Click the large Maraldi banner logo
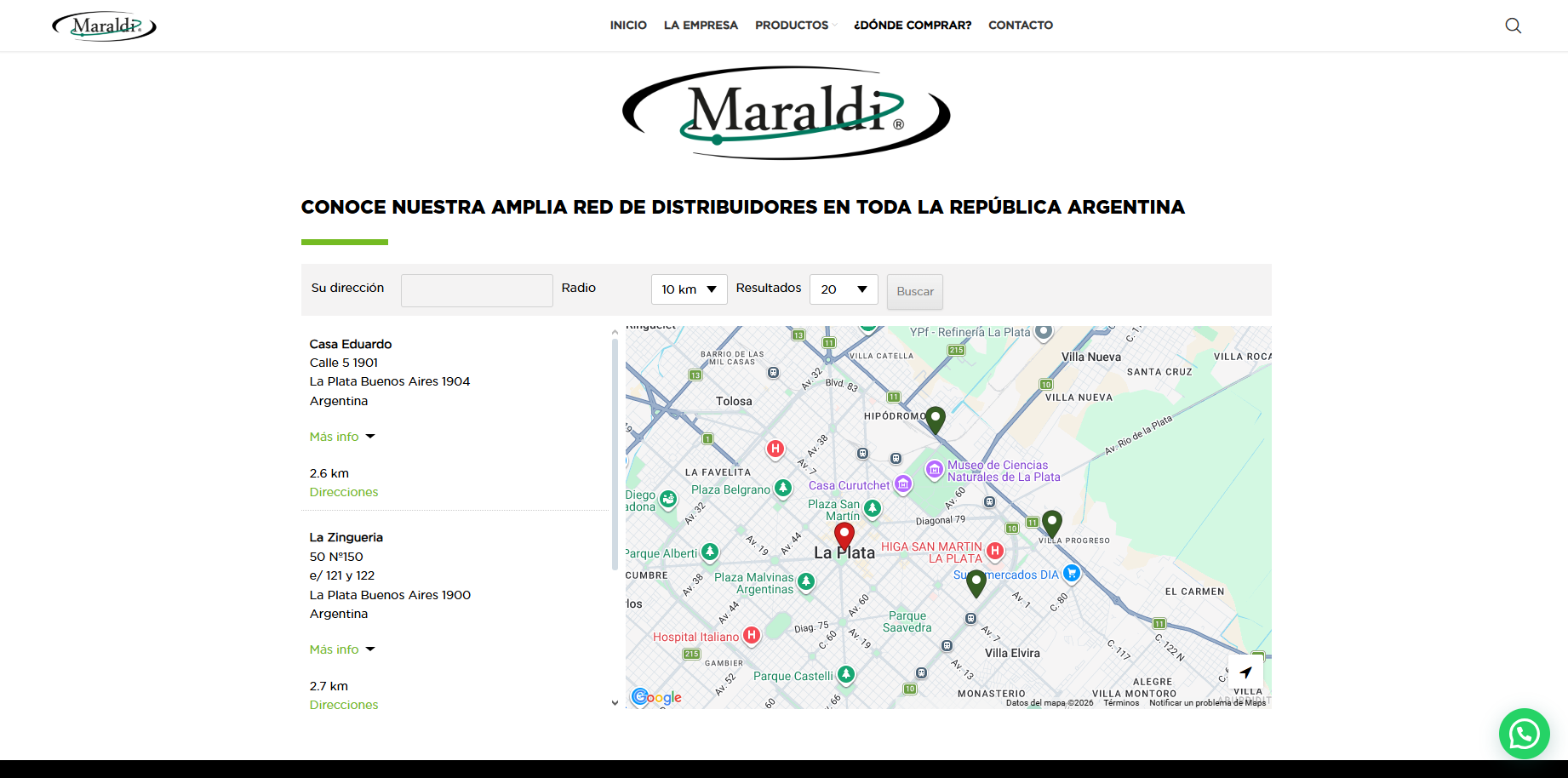The height and width of the screenshot is (778, 1568). [786, 113]
